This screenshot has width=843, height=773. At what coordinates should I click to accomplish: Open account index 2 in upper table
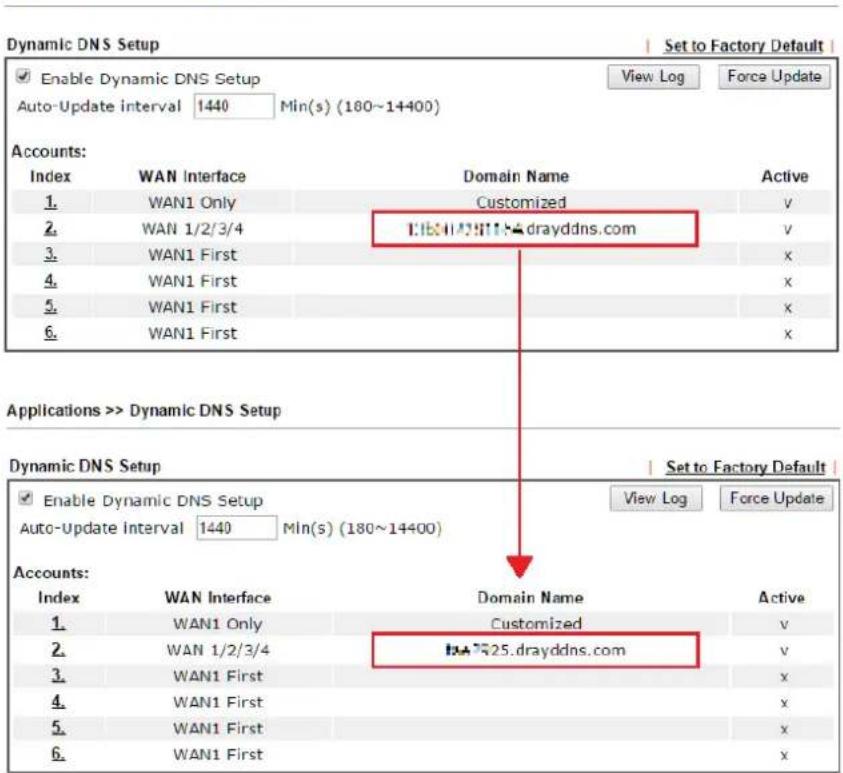51,228
